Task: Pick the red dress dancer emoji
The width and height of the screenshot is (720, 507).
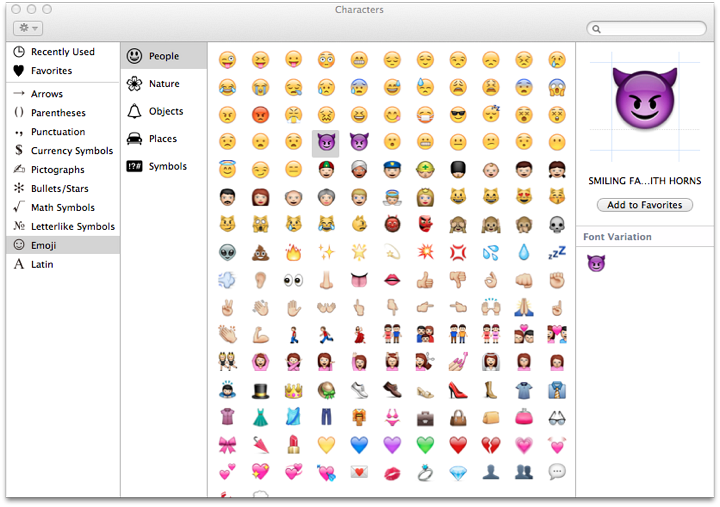Action: [x=359, y=335]
